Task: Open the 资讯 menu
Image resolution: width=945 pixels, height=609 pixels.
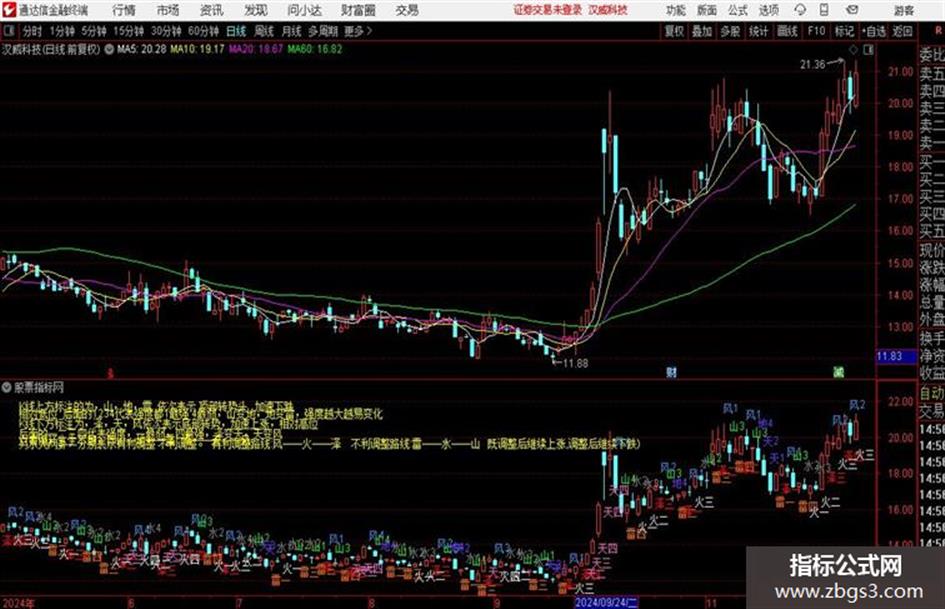Action: coord(212,10)
